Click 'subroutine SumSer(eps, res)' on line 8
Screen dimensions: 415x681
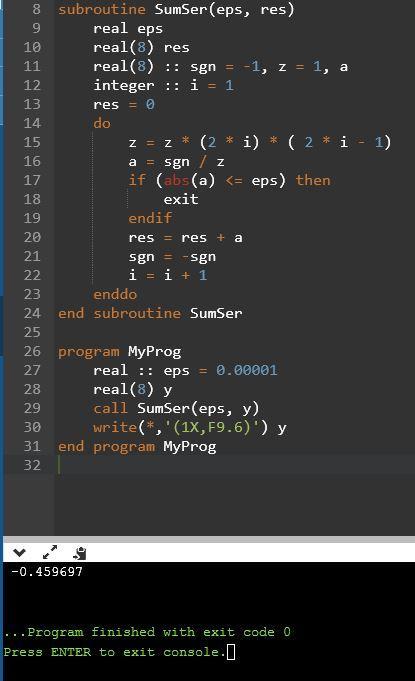176,9
